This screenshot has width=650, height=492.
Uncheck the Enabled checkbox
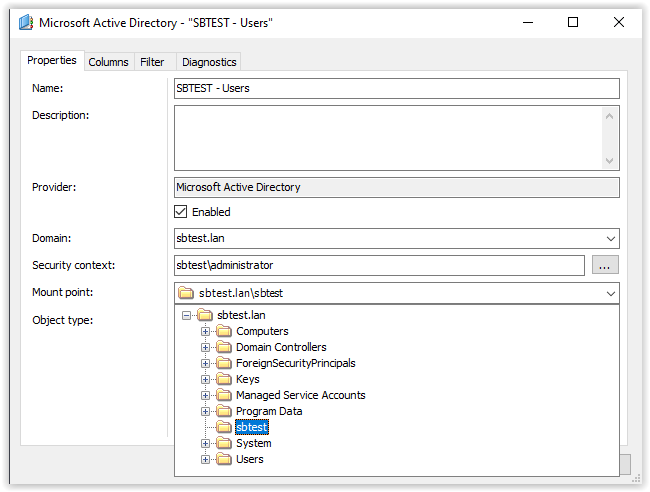coord(180,212)
